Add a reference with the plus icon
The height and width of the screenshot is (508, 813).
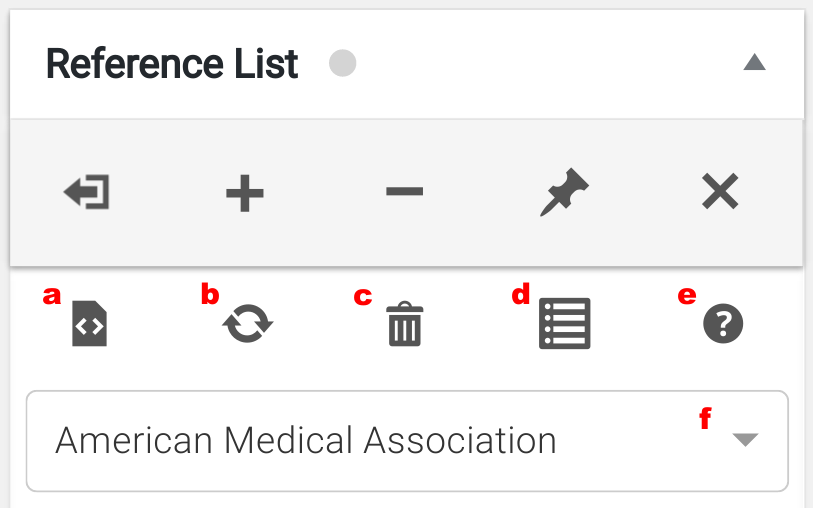pyautogui.click(x=244, y=192)
